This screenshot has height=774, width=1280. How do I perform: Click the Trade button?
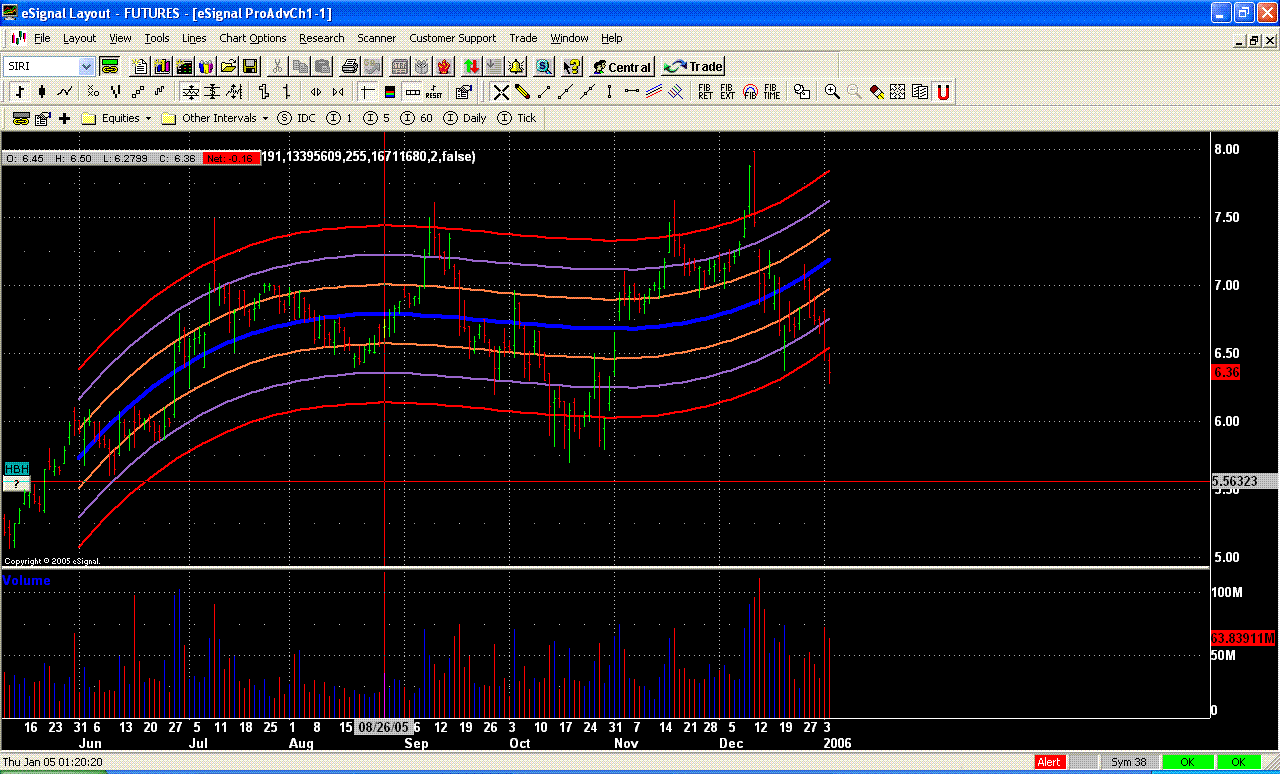(x=693, y=67)
